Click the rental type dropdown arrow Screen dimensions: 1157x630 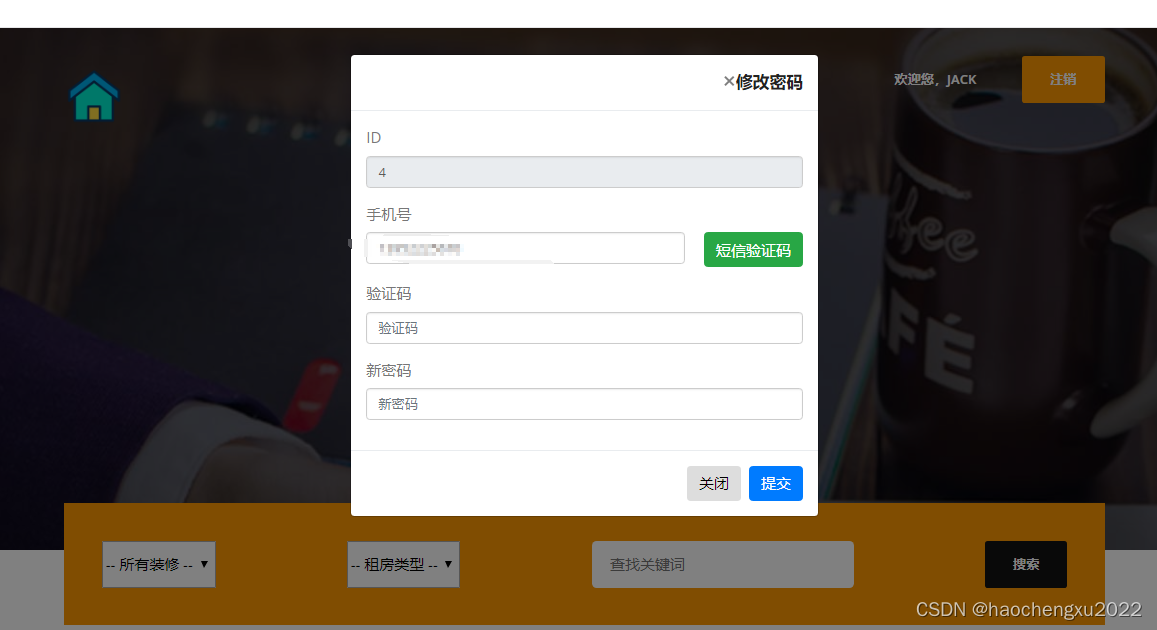click(x=450, y=564)
